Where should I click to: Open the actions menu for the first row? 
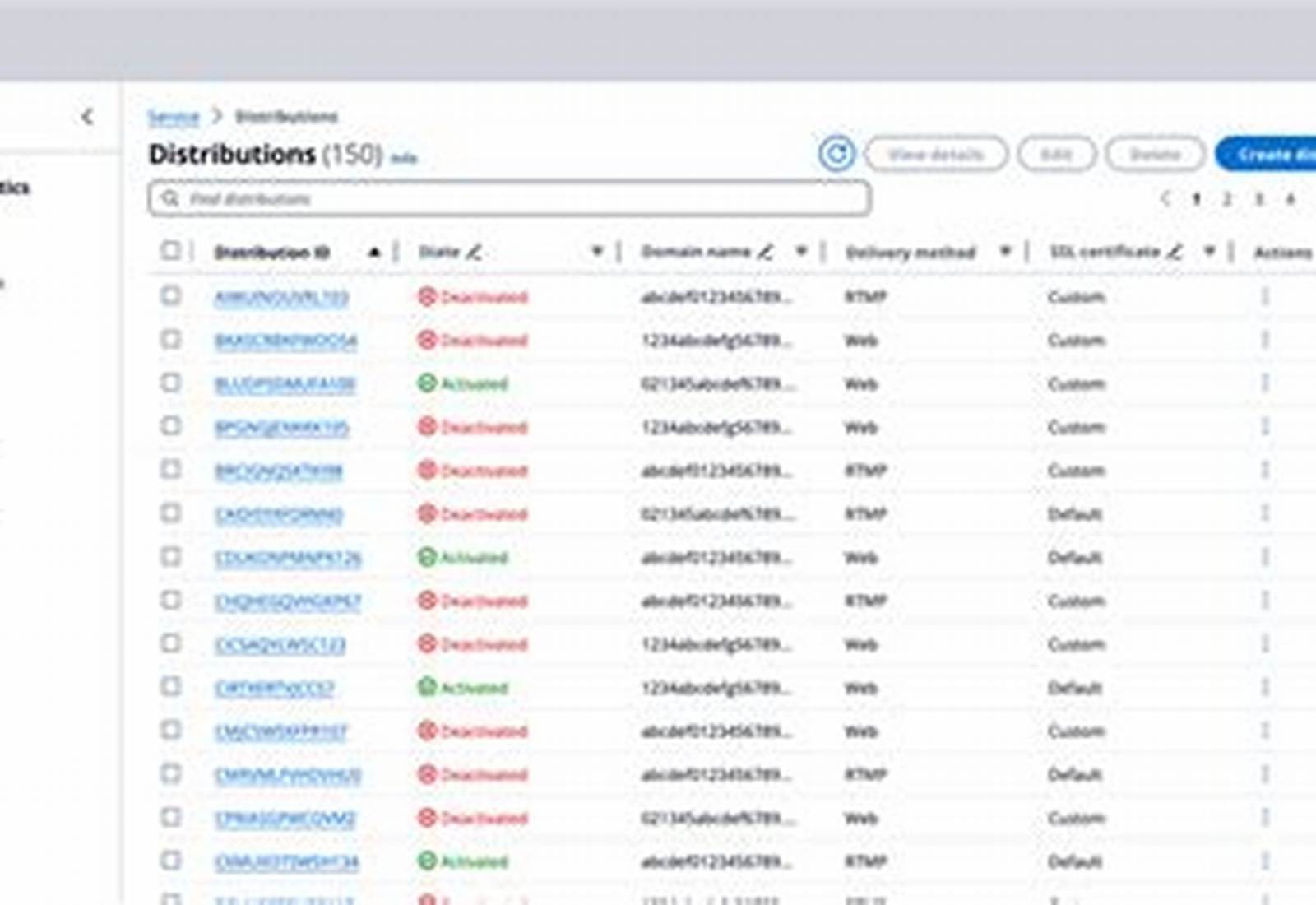[x=1265, y=296]
